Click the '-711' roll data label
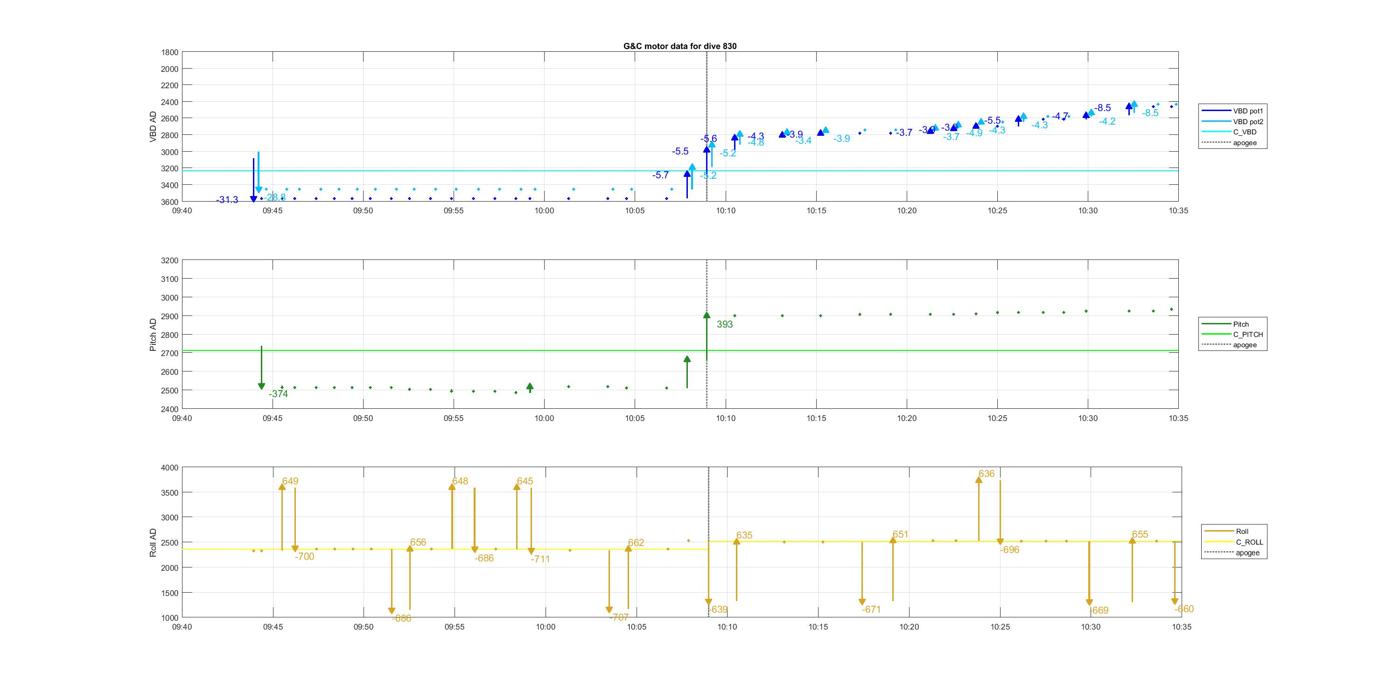This screenshot has height=693, width=1400. 541,559
